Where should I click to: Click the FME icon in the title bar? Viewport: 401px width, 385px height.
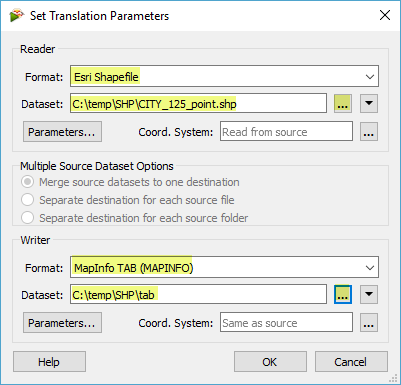pos(17,15)
